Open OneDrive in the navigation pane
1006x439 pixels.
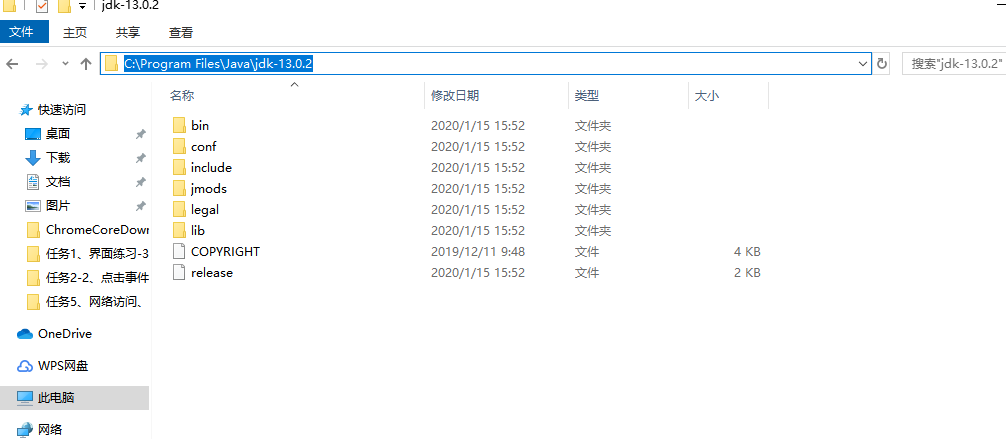tap(64, 334)
